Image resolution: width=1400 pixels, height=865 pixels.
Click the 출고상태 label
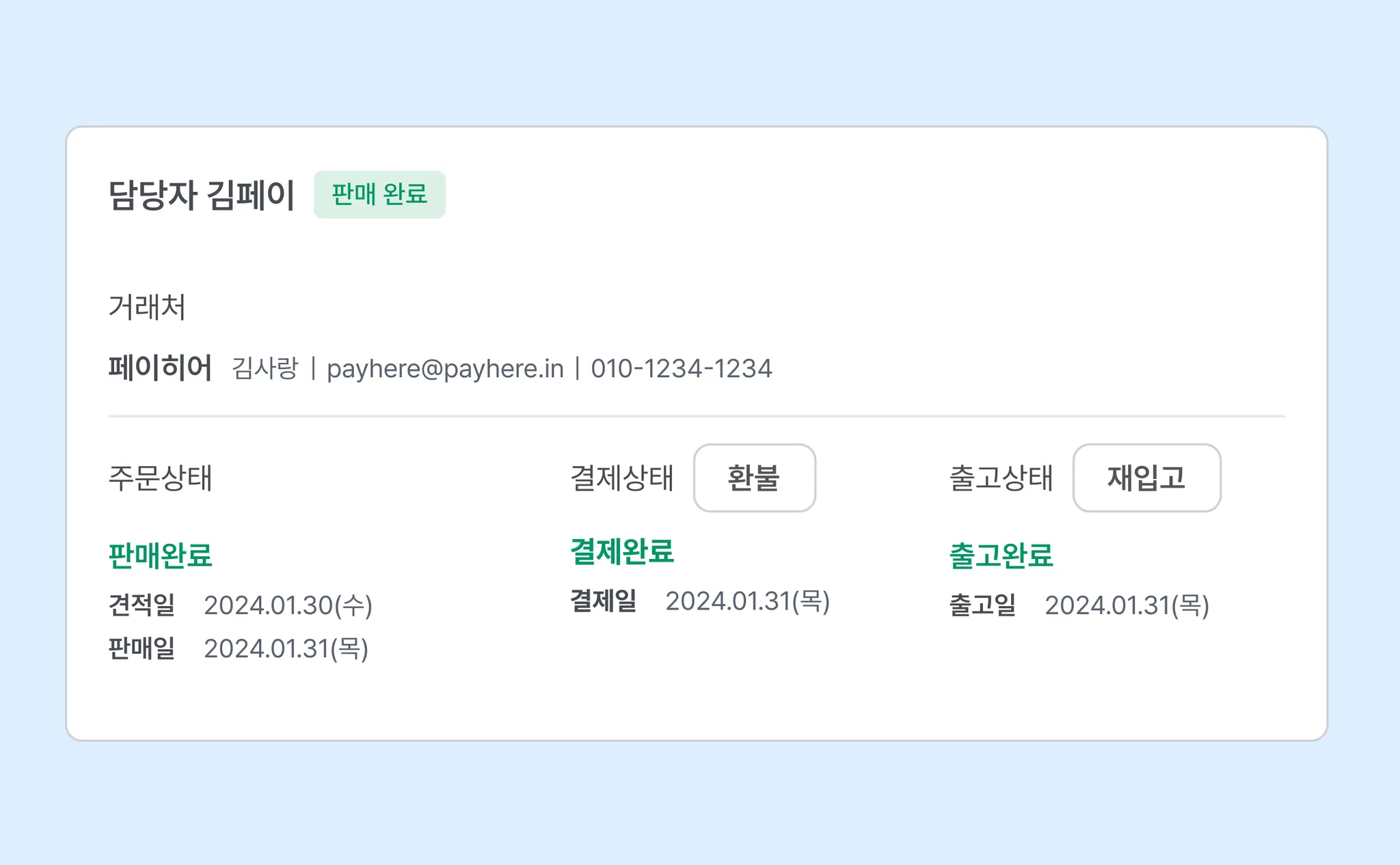(1001, 478)
